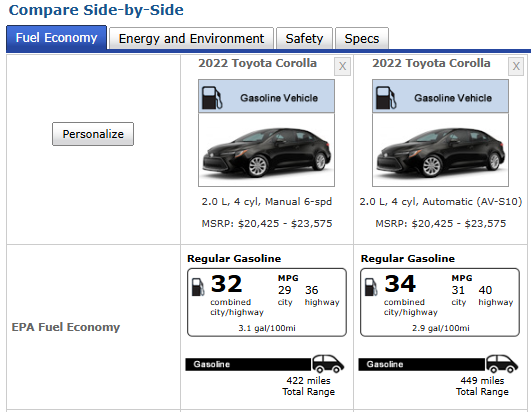531x412 pixels.
Task: Select '2.0 L, 4 cyl, Manual 6-spd' text
Action: coord(267,202)
